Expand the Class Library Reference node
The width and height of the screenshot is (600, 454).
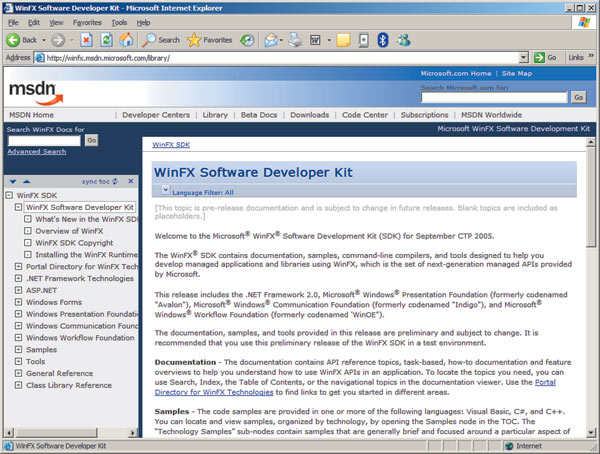pos(18,385)
